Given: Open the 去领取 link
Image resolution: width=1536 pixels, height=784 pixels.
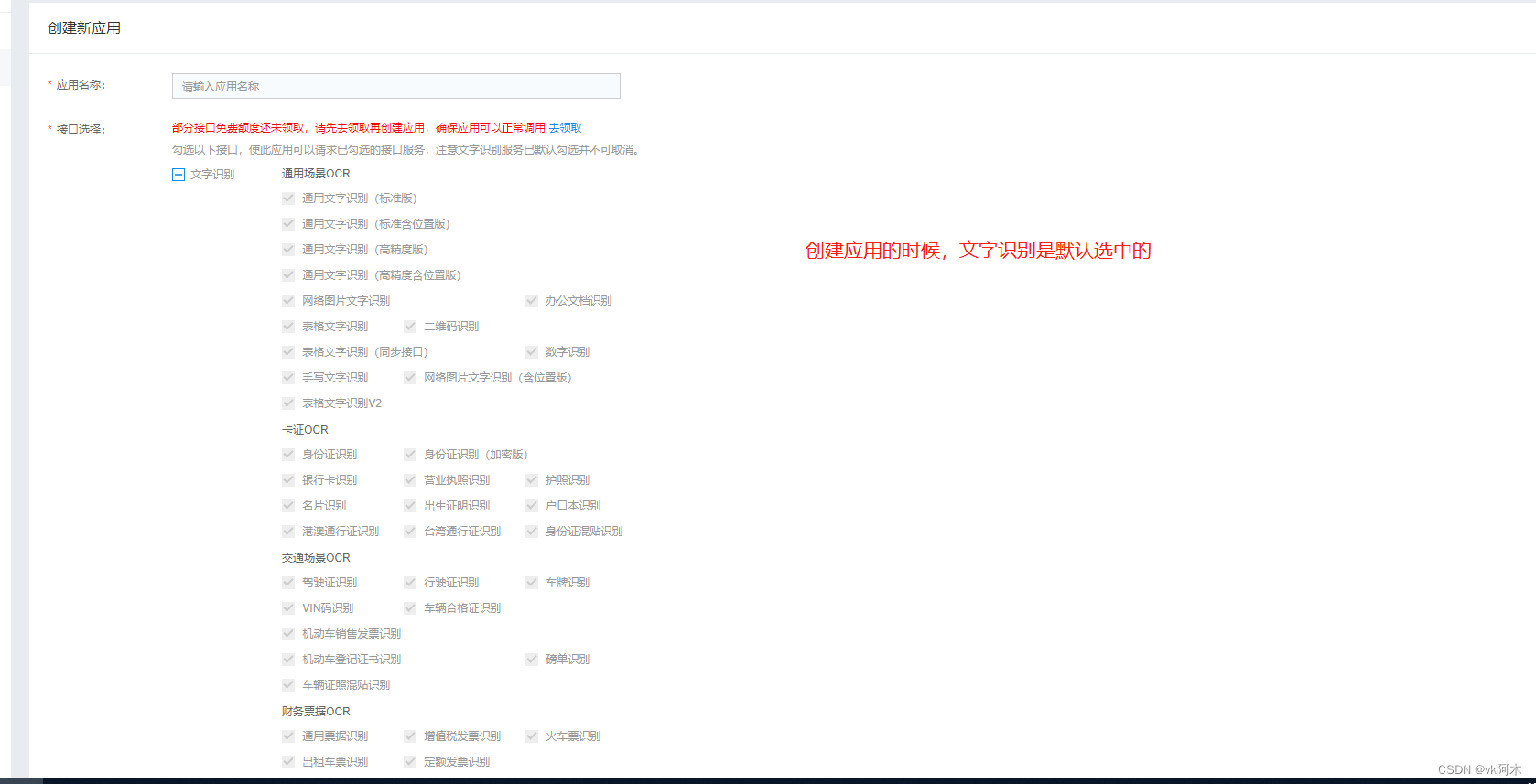Looking at the screenshot, I should pyautogui.click(x=565, y=128).
